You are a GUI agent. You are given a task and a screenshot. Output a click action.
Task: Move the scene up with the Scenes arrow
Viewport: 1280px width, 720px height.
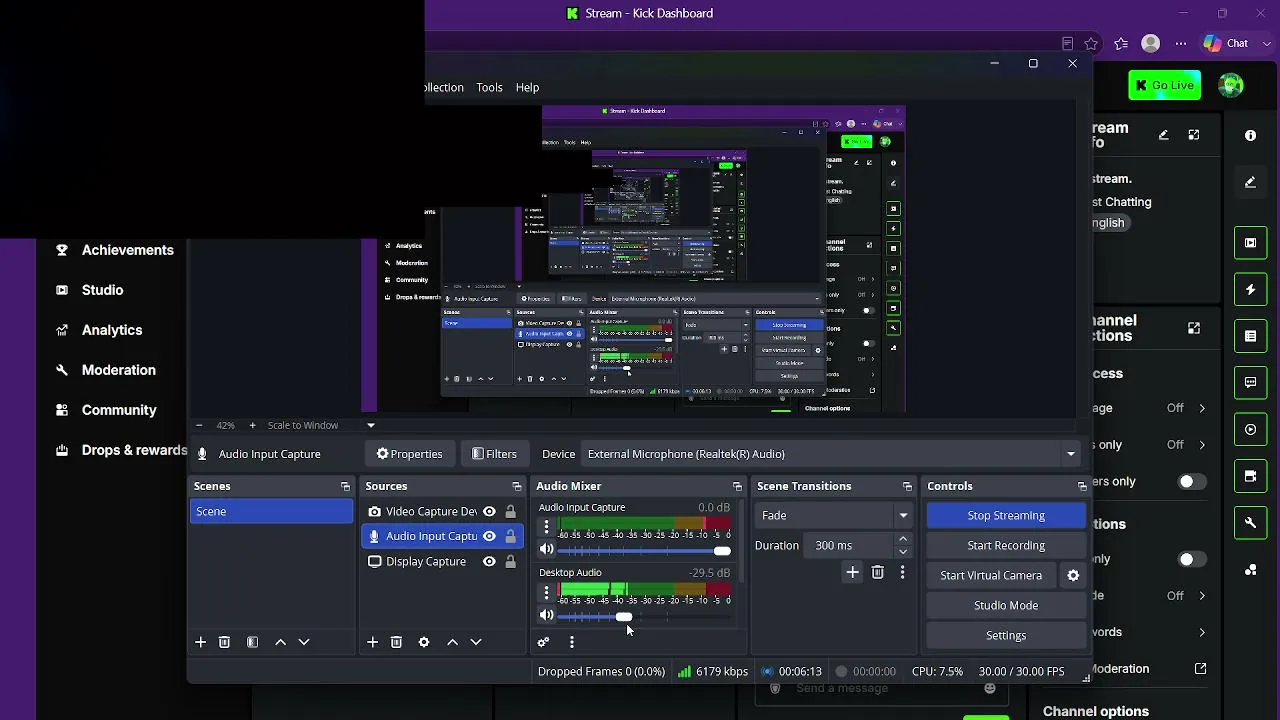tap(280, 642)
